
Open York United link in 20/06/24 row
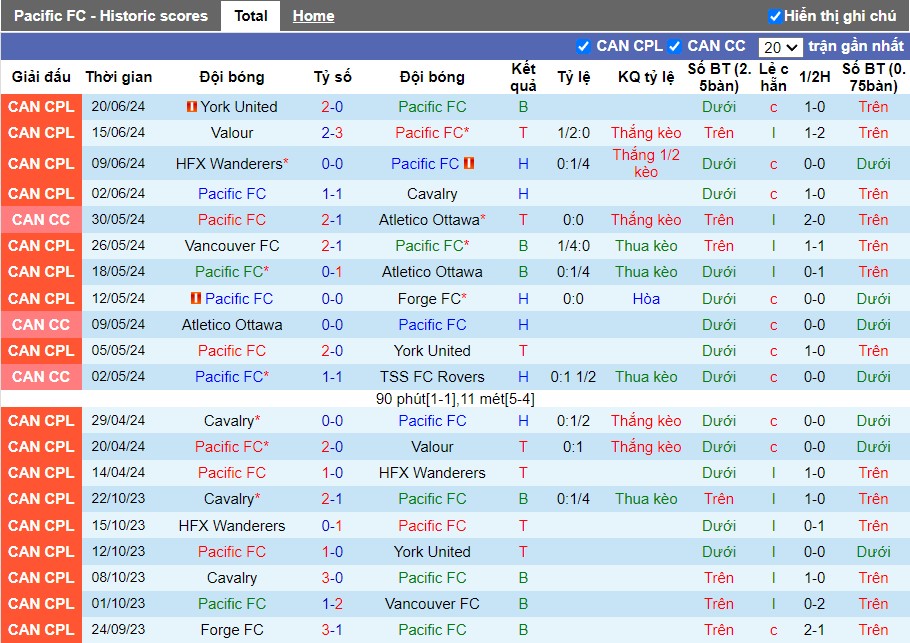click(239, 107)
